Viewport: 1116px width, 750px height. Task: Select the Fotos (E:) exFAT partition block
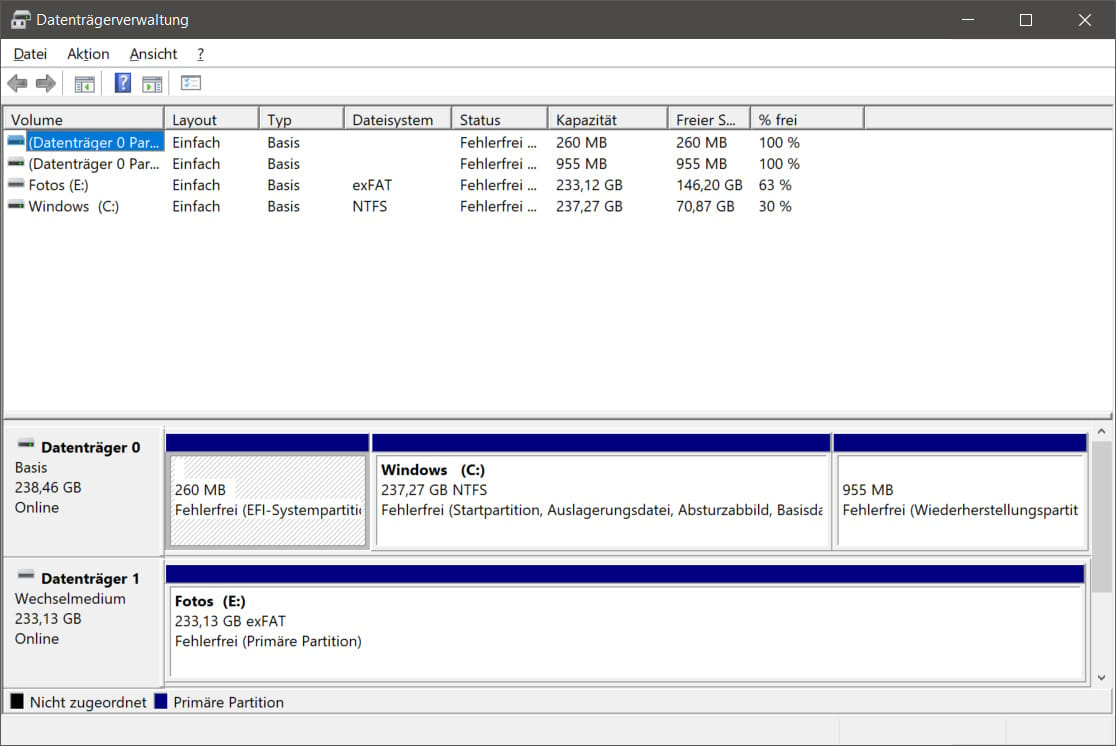click(x=624, y=630)
